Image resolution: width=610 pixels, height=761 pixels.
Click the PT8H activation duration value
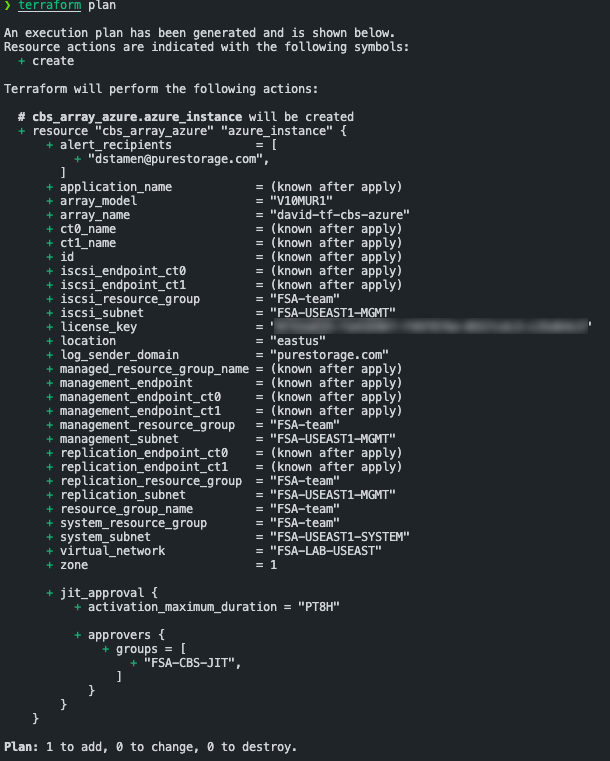coord(319,607)
